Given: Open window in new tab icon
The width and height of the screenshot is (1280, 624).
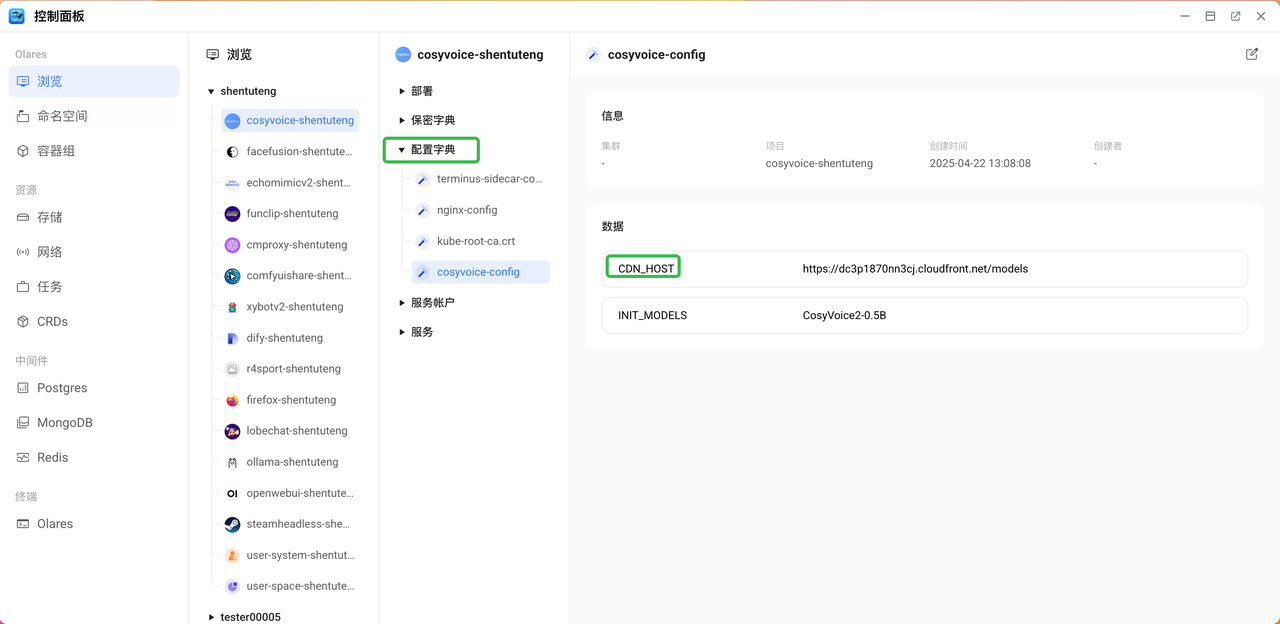Looking at the screenshot, I should [1235, 16].
